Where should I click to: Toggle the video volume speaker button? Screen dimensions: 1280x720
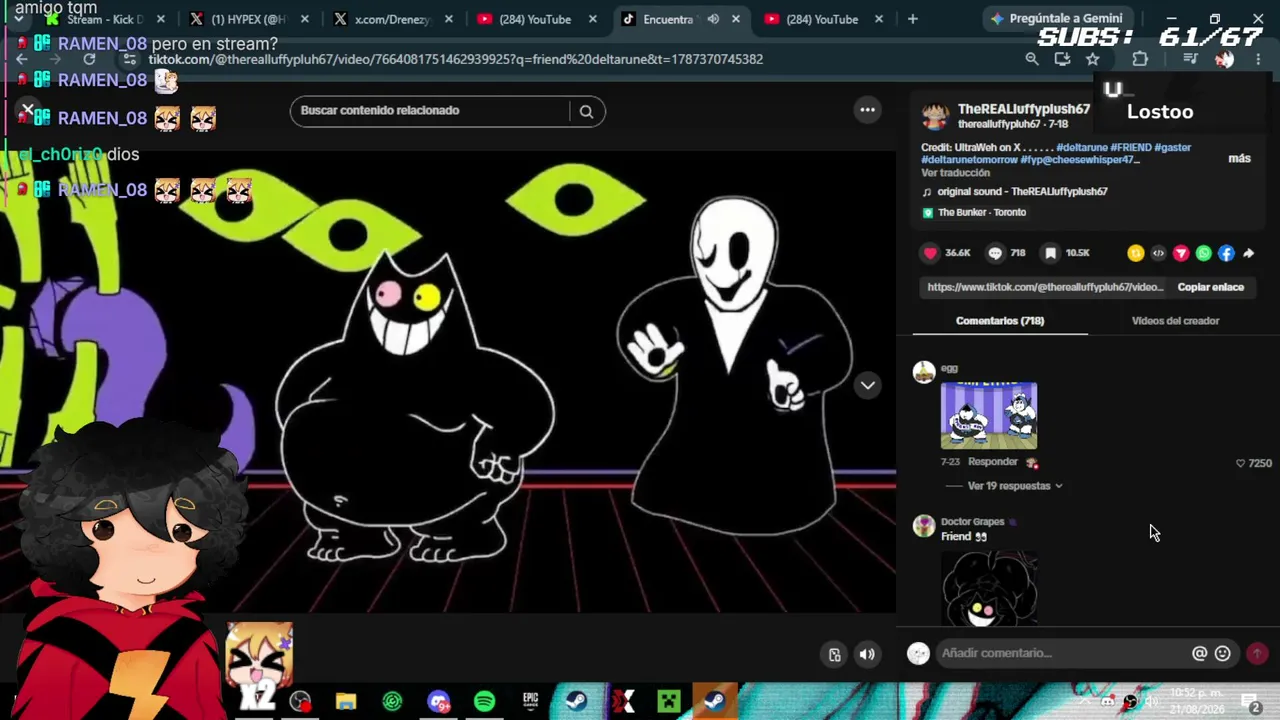coord(867,654)
